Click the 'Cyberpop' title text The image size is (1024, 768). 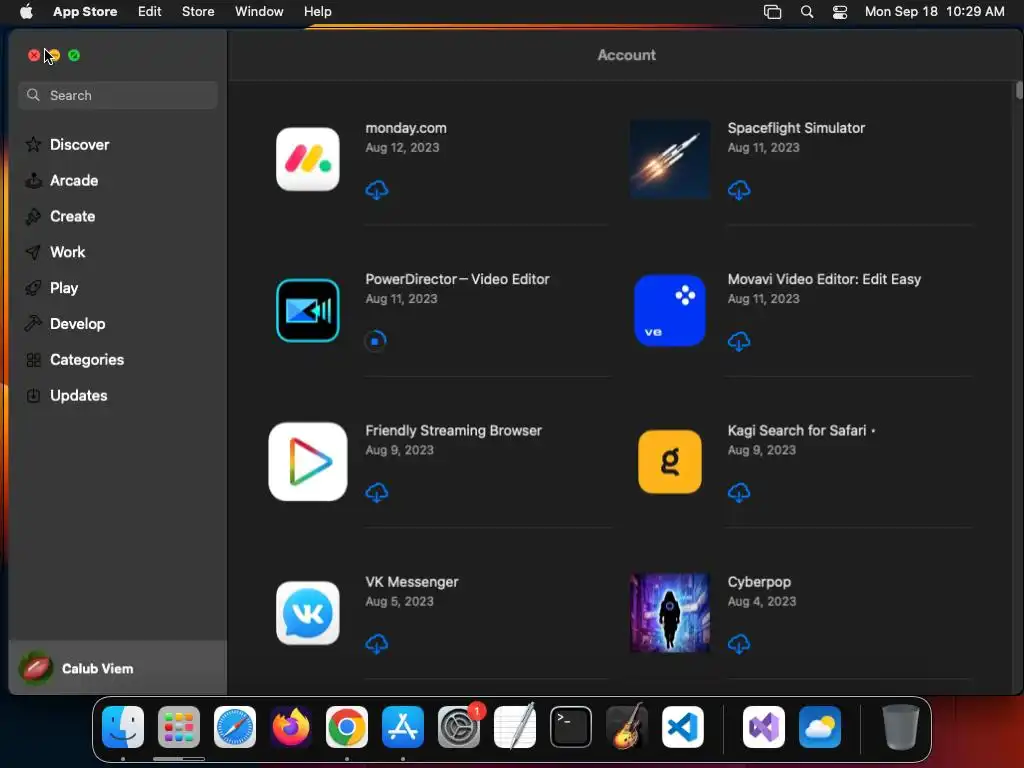pos(759,582)
